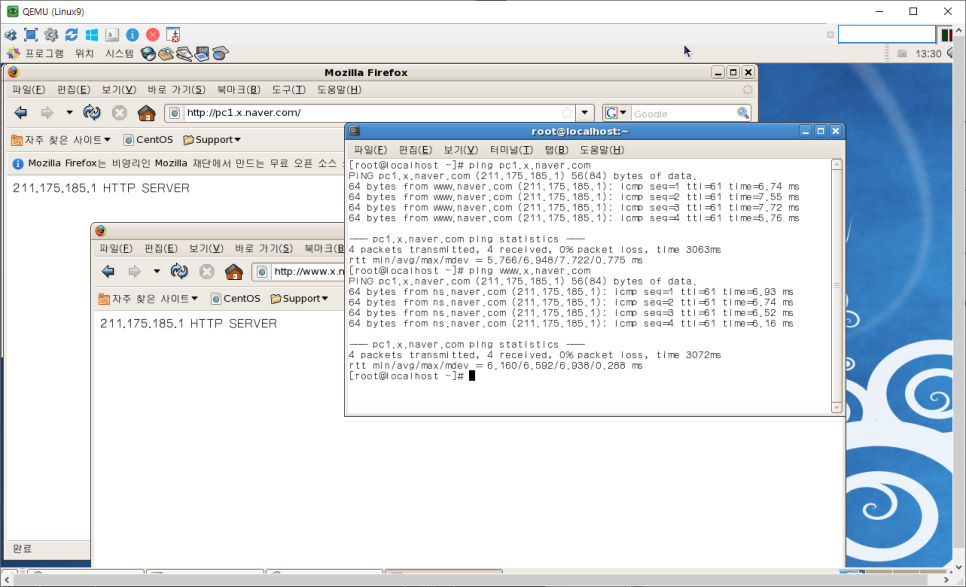The width and height of the screenshot is (966, 587).
Task: Go back in second Firefox window
Action: click(108, 272)
